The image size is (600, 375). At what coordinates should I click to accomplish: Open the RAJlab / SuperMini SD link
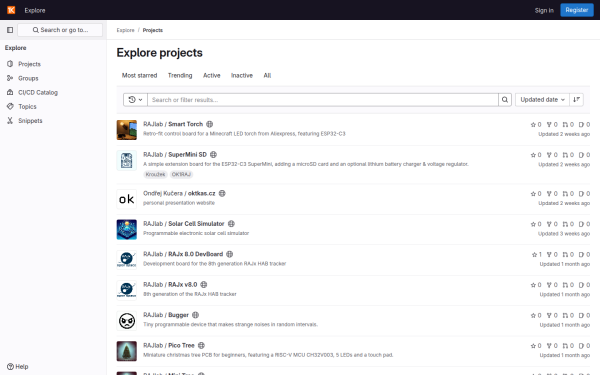click(175, 155)
